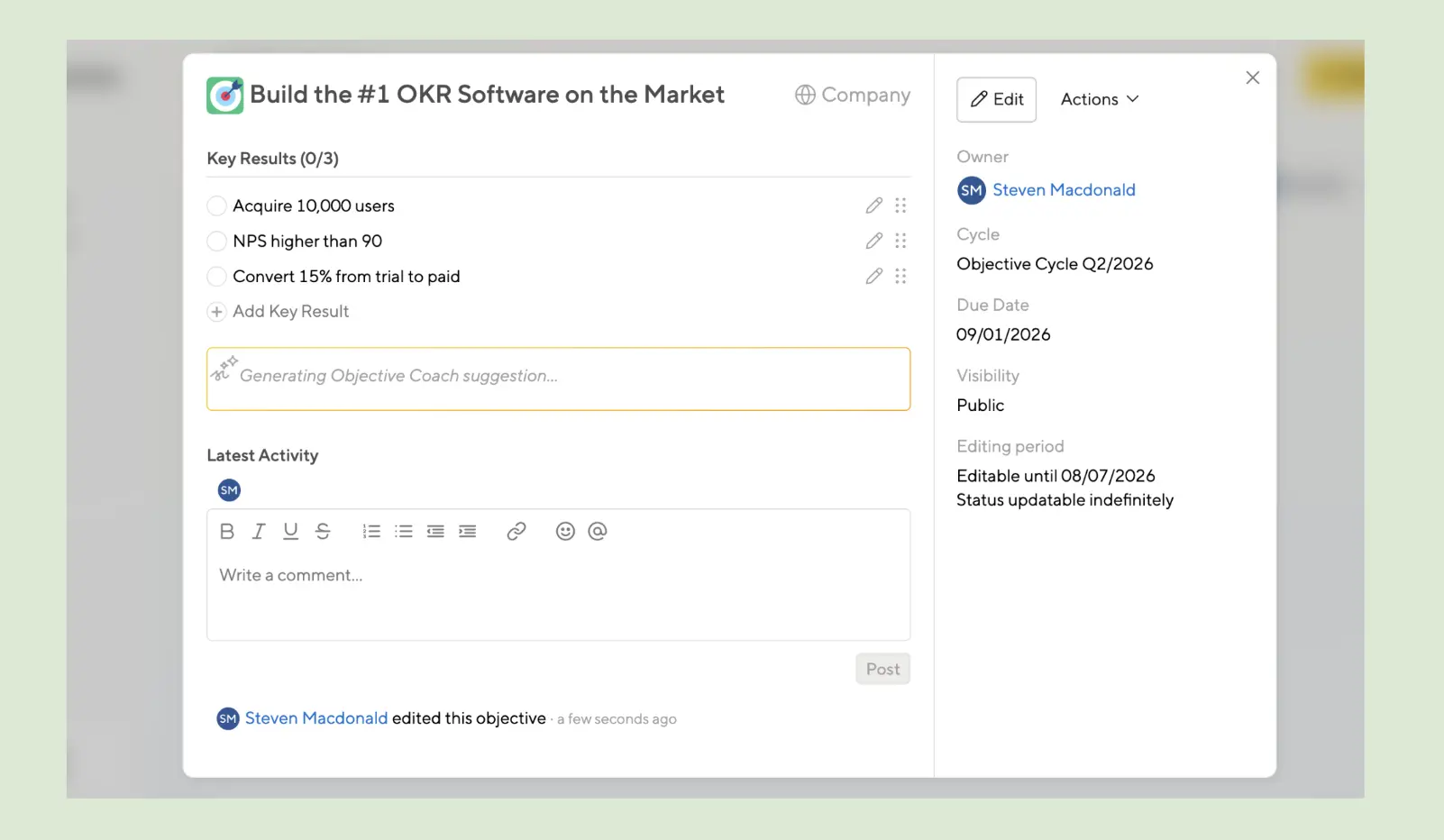Check off 'NPS higher than 90' key result

tap(216, 241)
